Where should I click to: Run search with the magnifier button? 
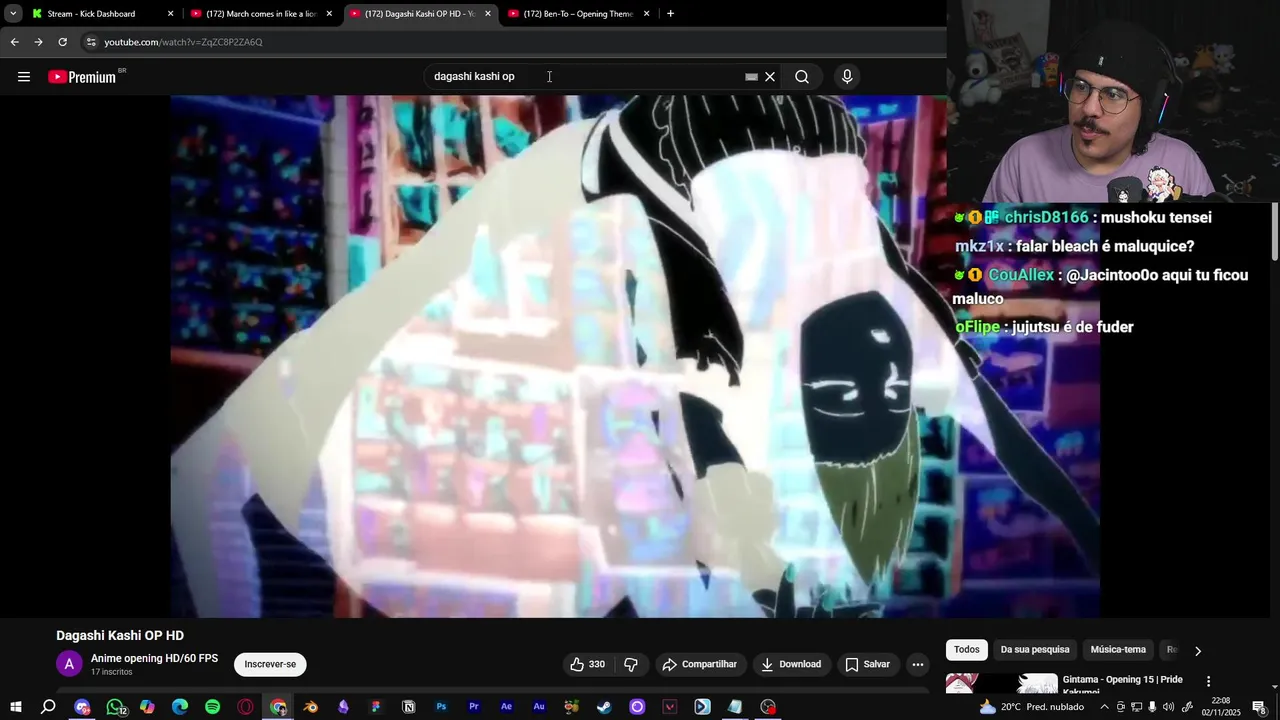tap(802, 77)
